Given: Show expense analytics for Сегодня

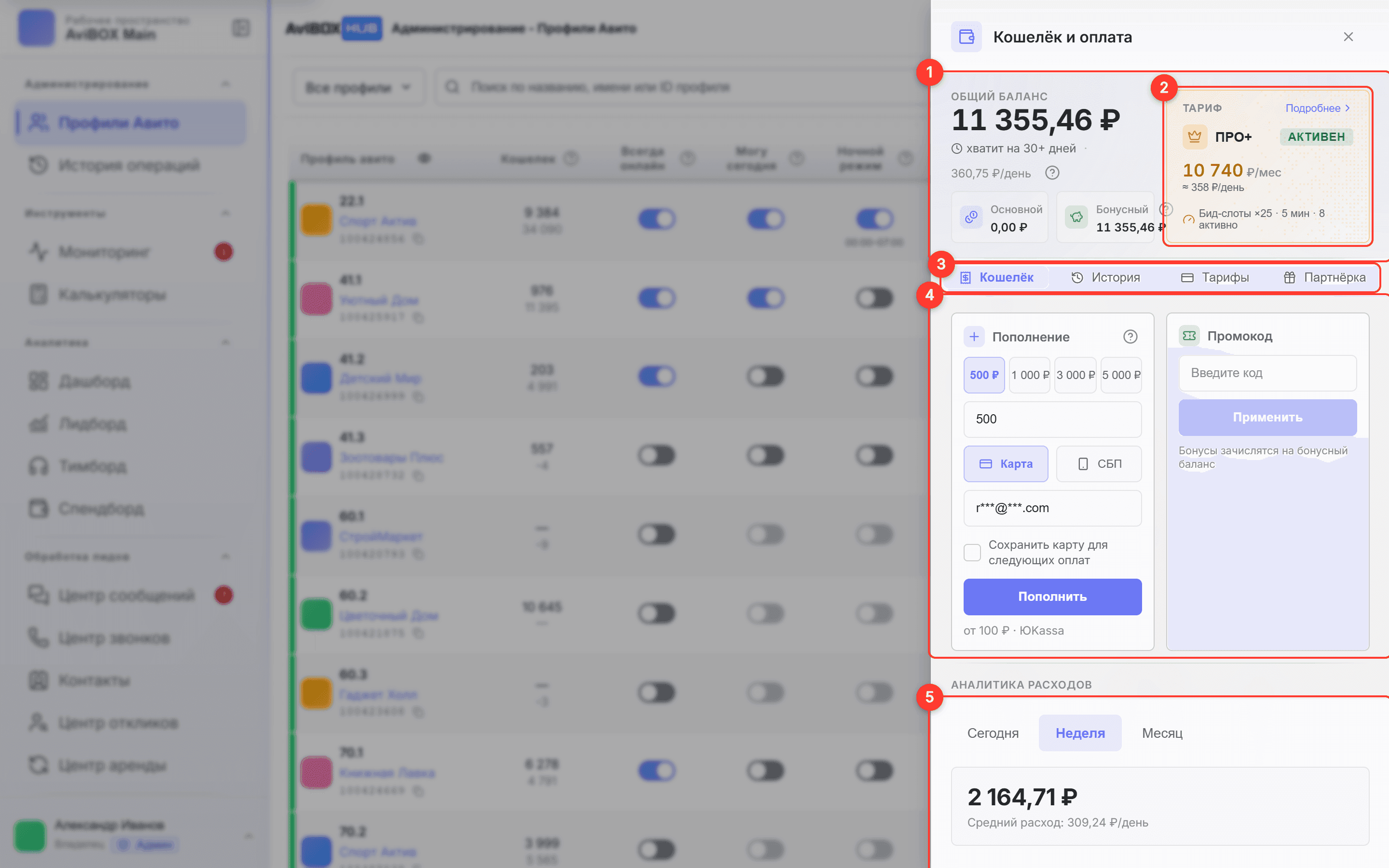Looking at the screenshot, I should [x=993, y=733].
